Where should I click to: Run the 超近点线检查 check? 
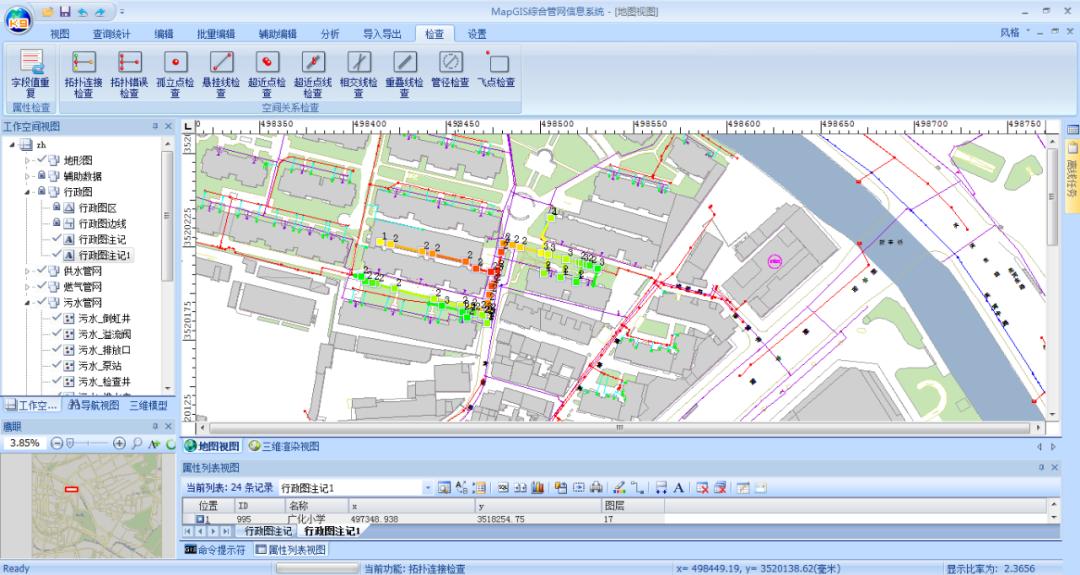tap(313, 73)
